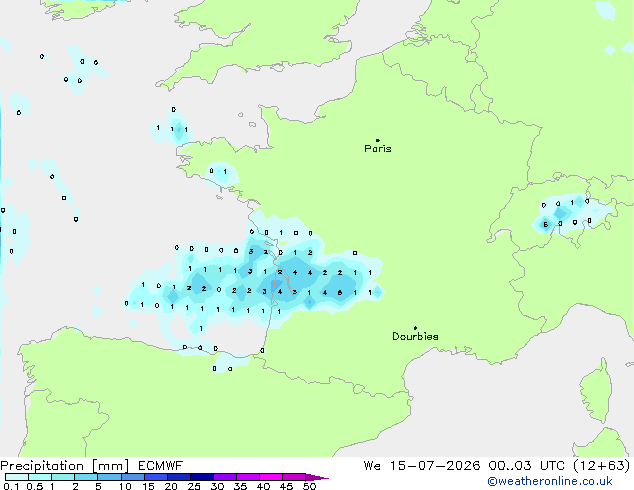The image size is (634, 490).
Task: Click the '25' legend scale value
Action: click(x=194, y=486)
